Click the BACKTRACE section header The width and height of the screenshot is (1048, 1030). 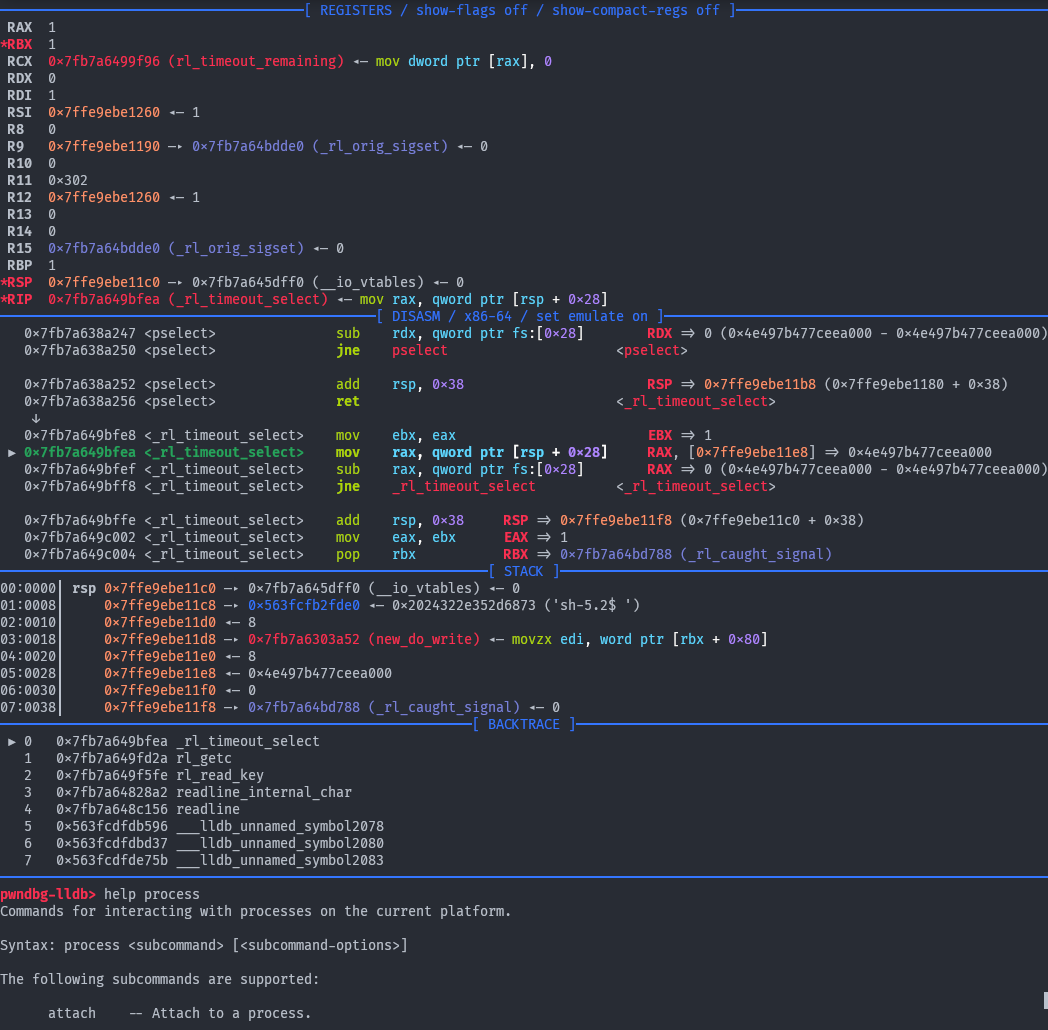pos(524,724)
